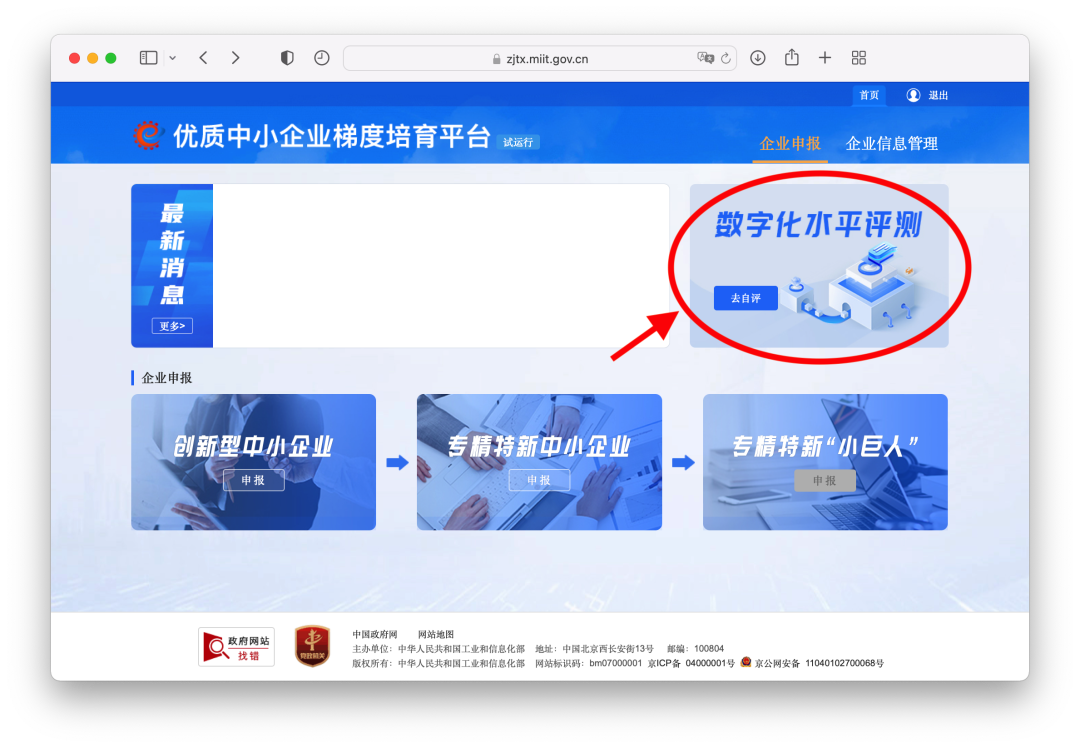Open the 数字化水平评测 banner
Screen dimensions: 1080x748
pos(819,265)
